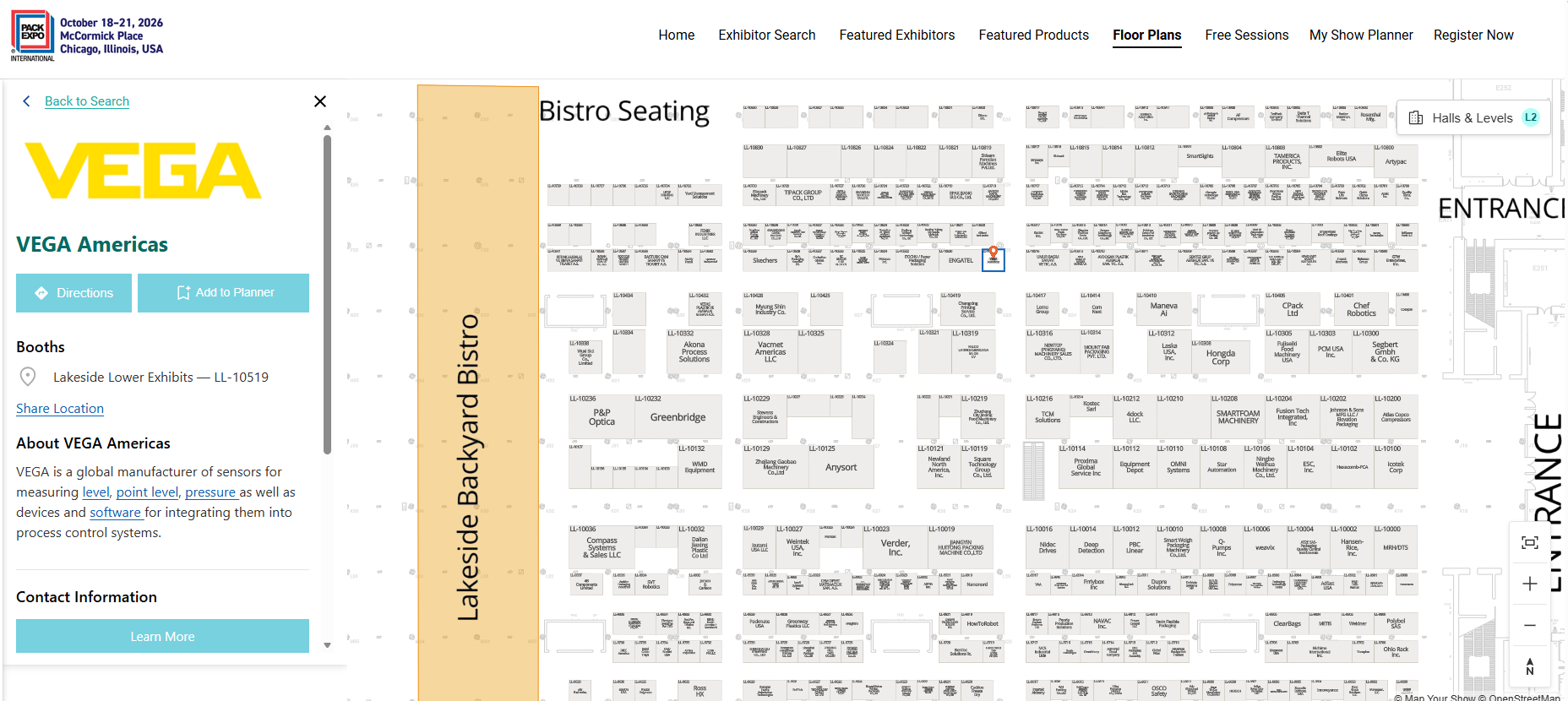This screenshot has height=701, width=1568.
Task: Select the TCM Solutions booth
Action: click(1048, 417)
